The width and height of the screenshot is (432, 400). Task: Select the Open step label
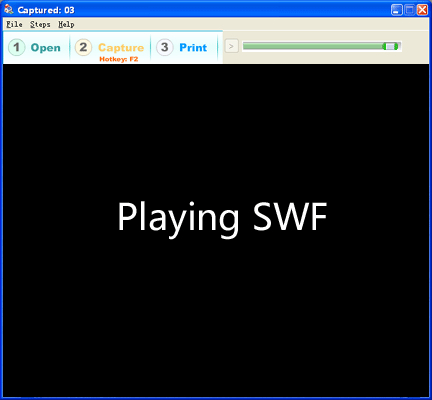point(46,47)
